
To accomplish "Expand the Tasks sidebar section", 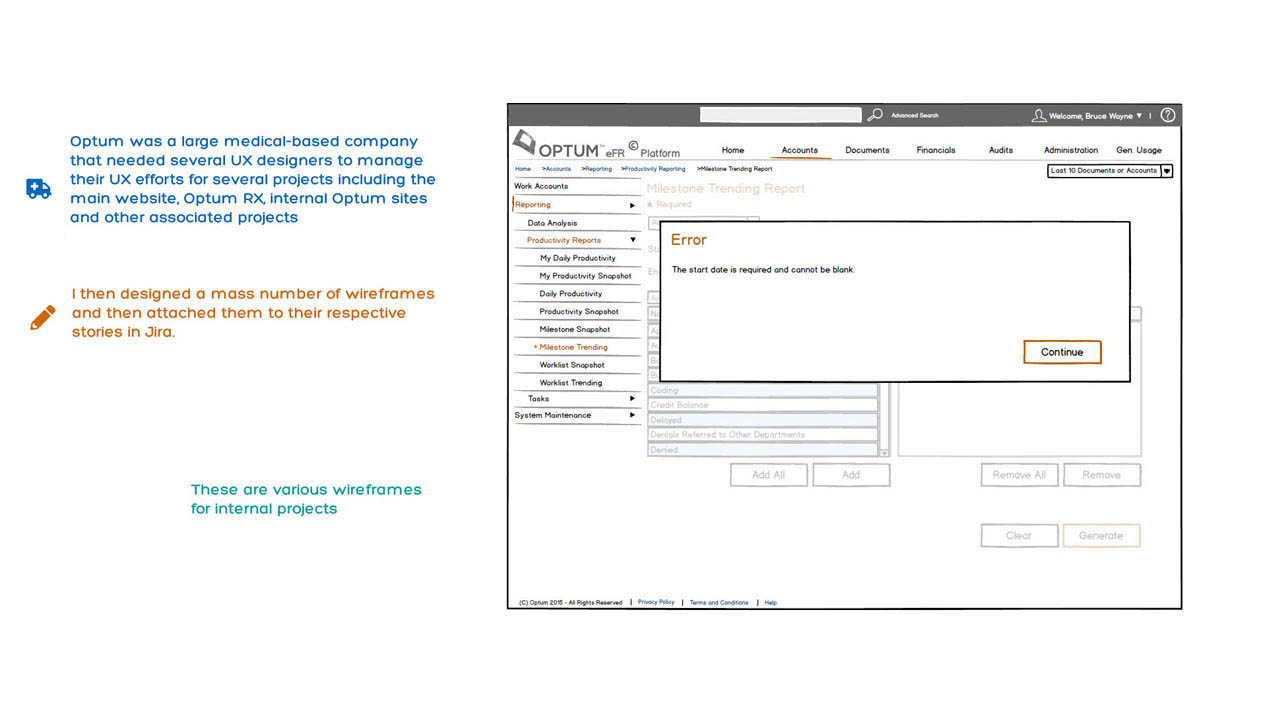I will coord(632,398).
